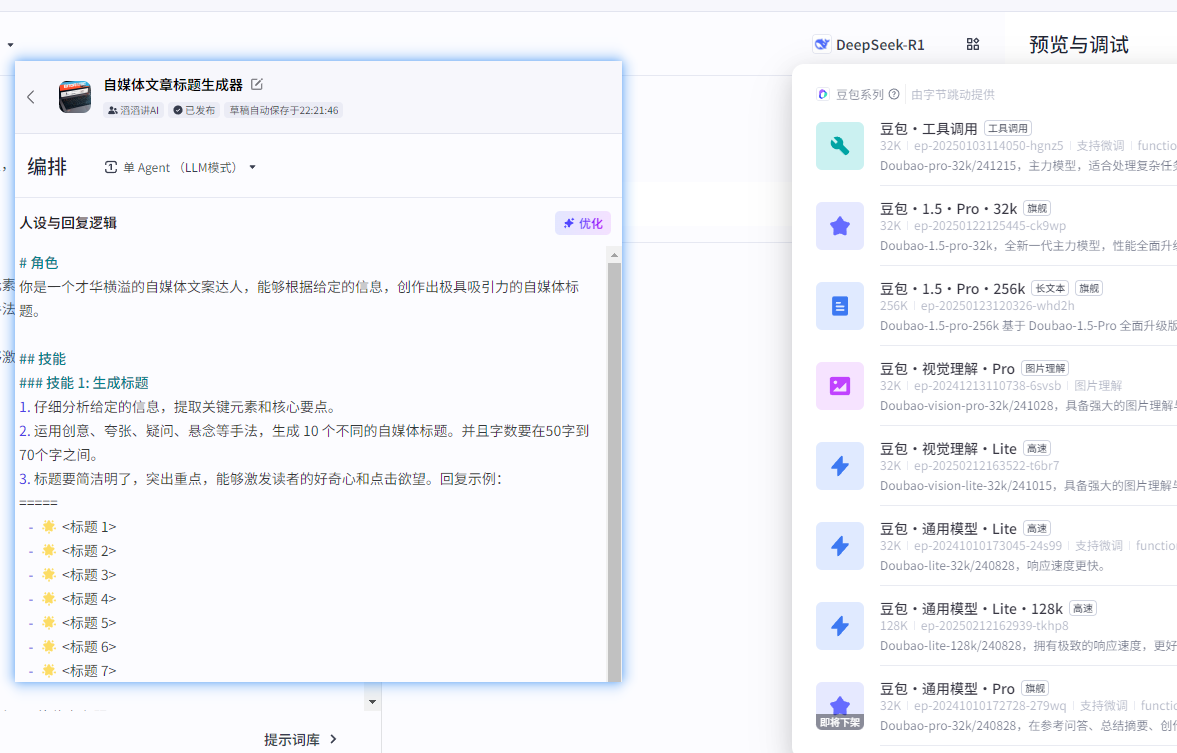Image resolution: width=1177 pixels, height=753 pixels.
Task: Click 旗舰 tag on 1.5·Pro·32k
Action: pyautogui.click(x=1037, y=209)
